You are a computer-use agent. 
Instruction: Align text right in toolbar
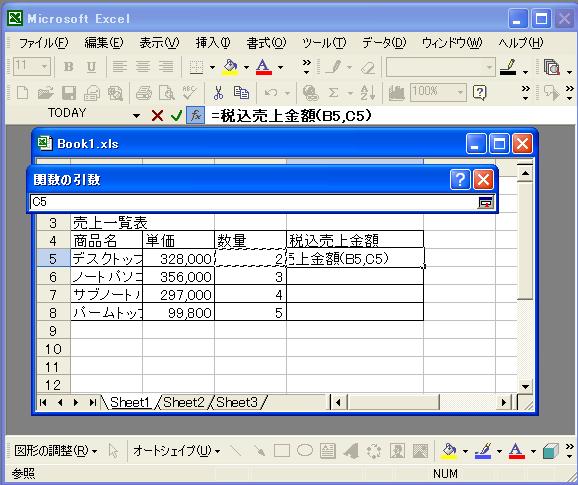(x=166, y=67)
